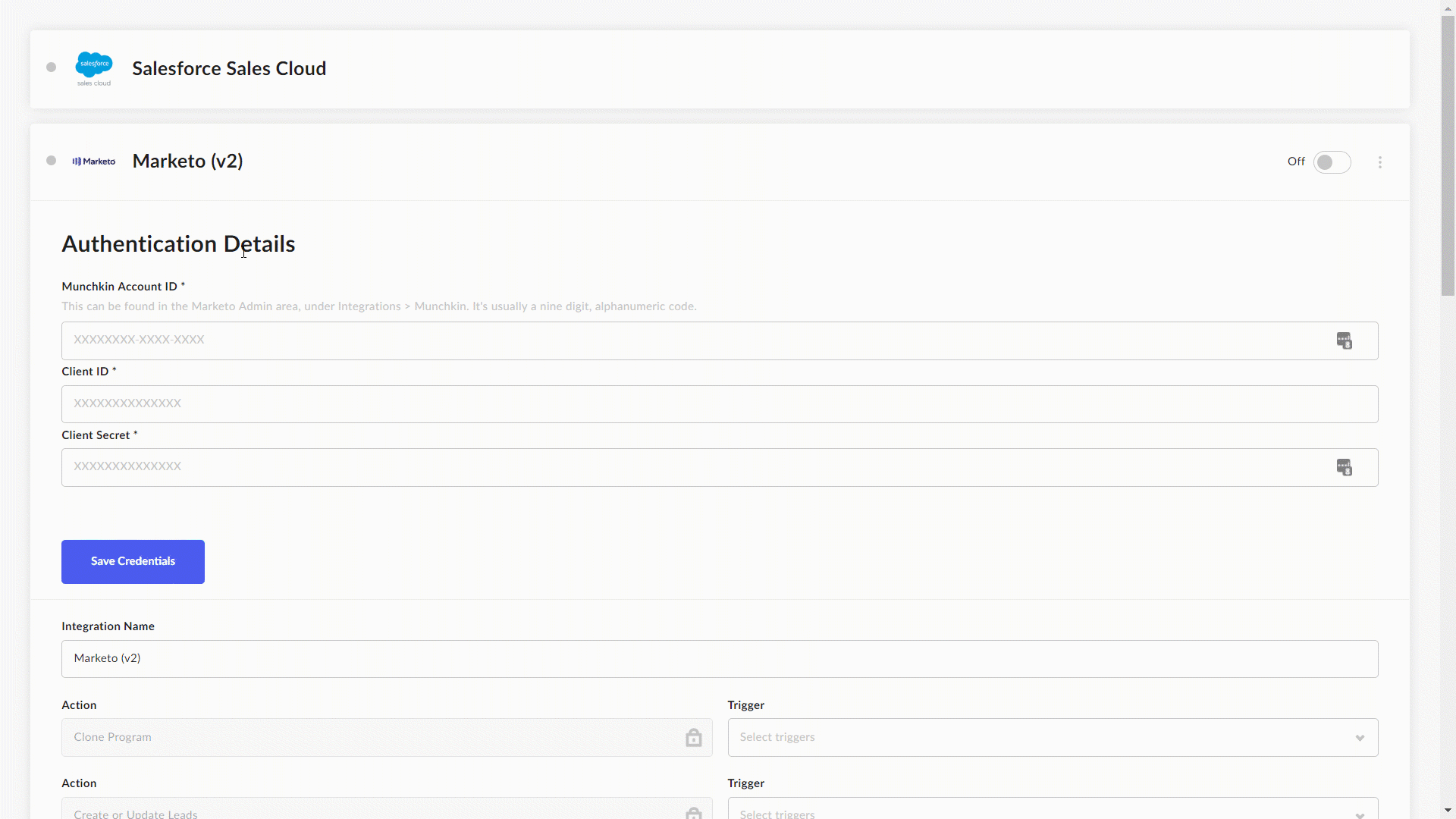Click the Integration Name field with Marketo (v2)
Viewport: 1456px width, 819px height.
[720, 659]
